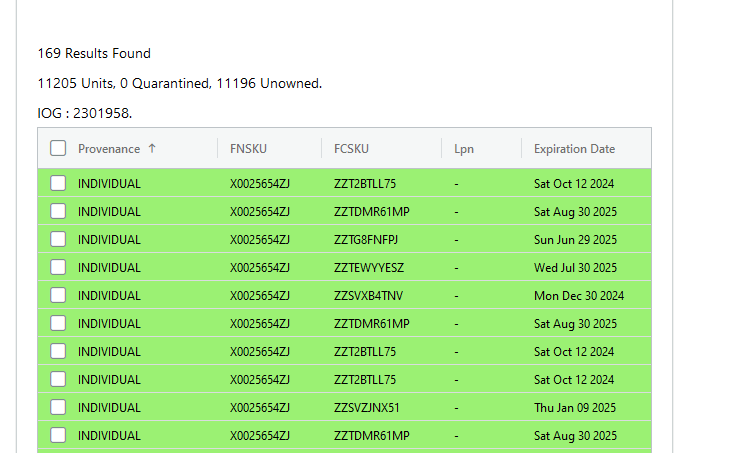Click expiration date Mon Dec 30 2024
Image resolution: width=737 pixels, height=453 pixels.
point(579,296)
